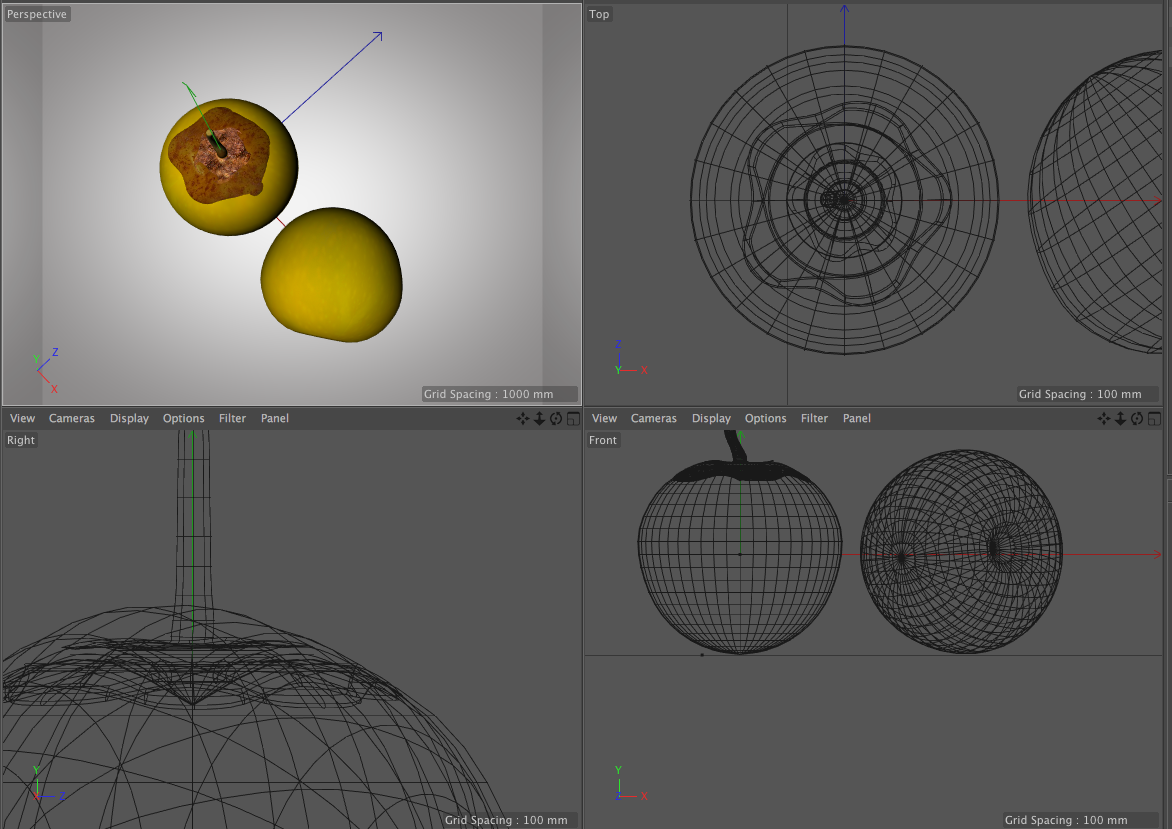This screenshot has width=1172, height=829.
Task: Toggle maximize for the Right viewport
Action: 573,419
